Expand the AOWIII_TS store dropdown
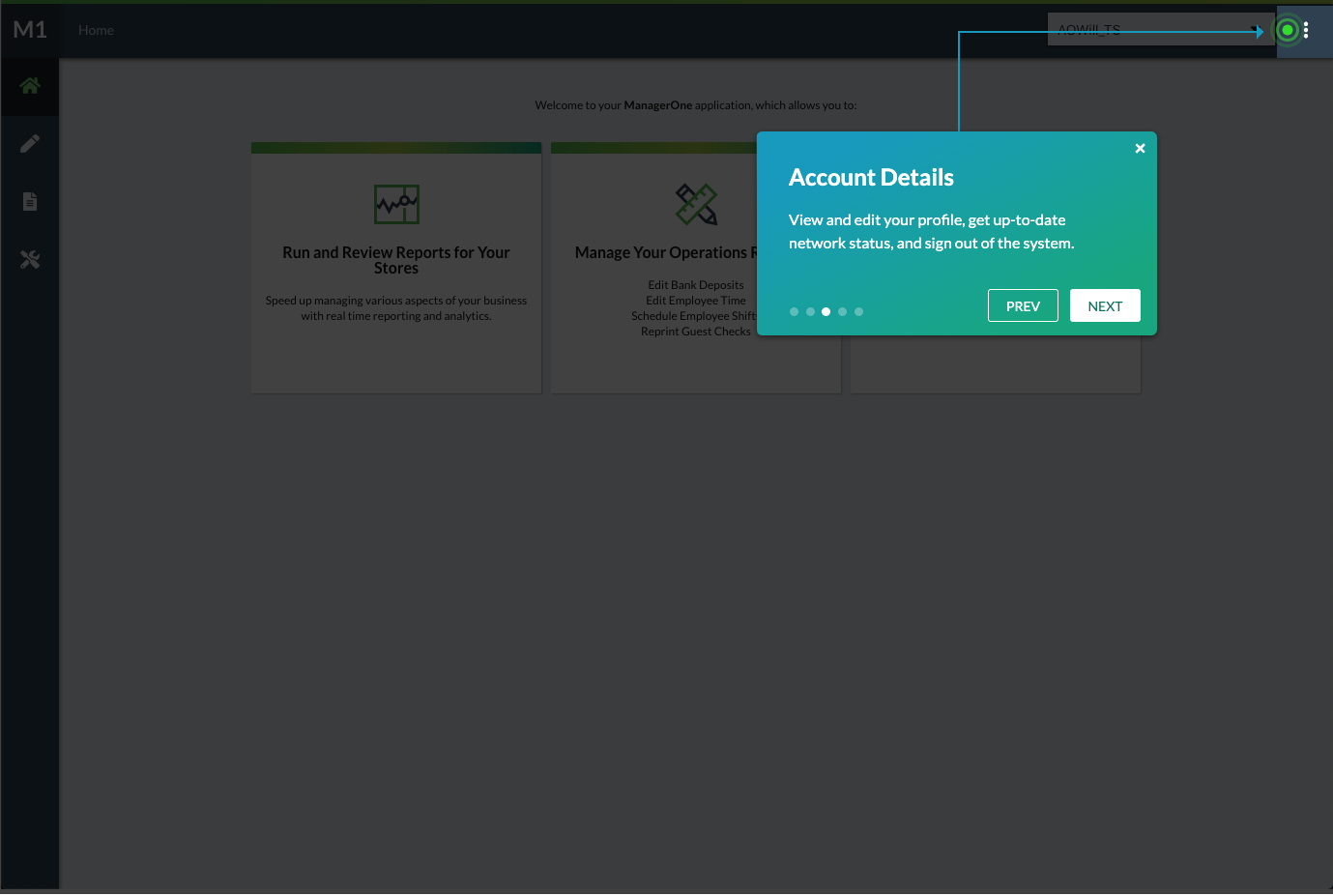 pos(1161,29)
